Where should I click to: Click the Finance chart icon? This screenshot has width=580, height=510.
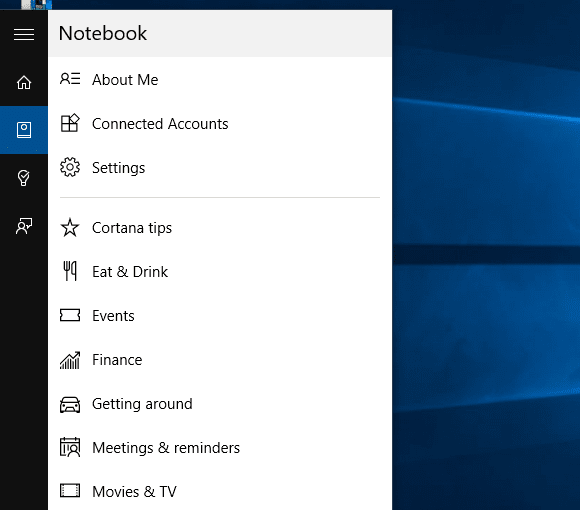[x=70, y=360]
